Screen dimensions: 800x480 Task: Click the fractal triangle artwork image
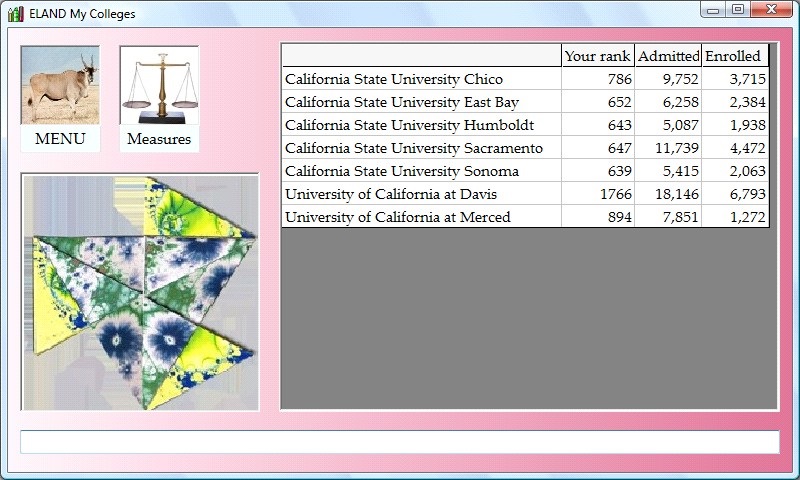click(140, 292)
